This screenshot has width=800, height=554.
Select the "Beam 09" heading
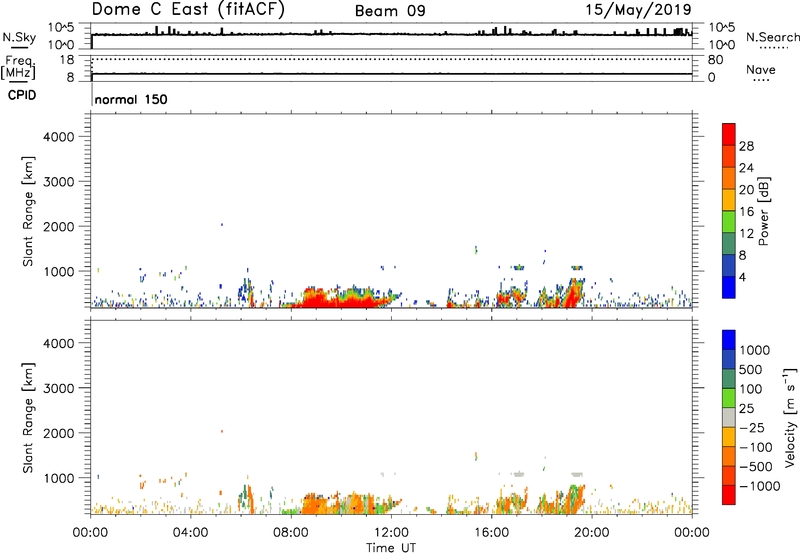tap(390, 11)
